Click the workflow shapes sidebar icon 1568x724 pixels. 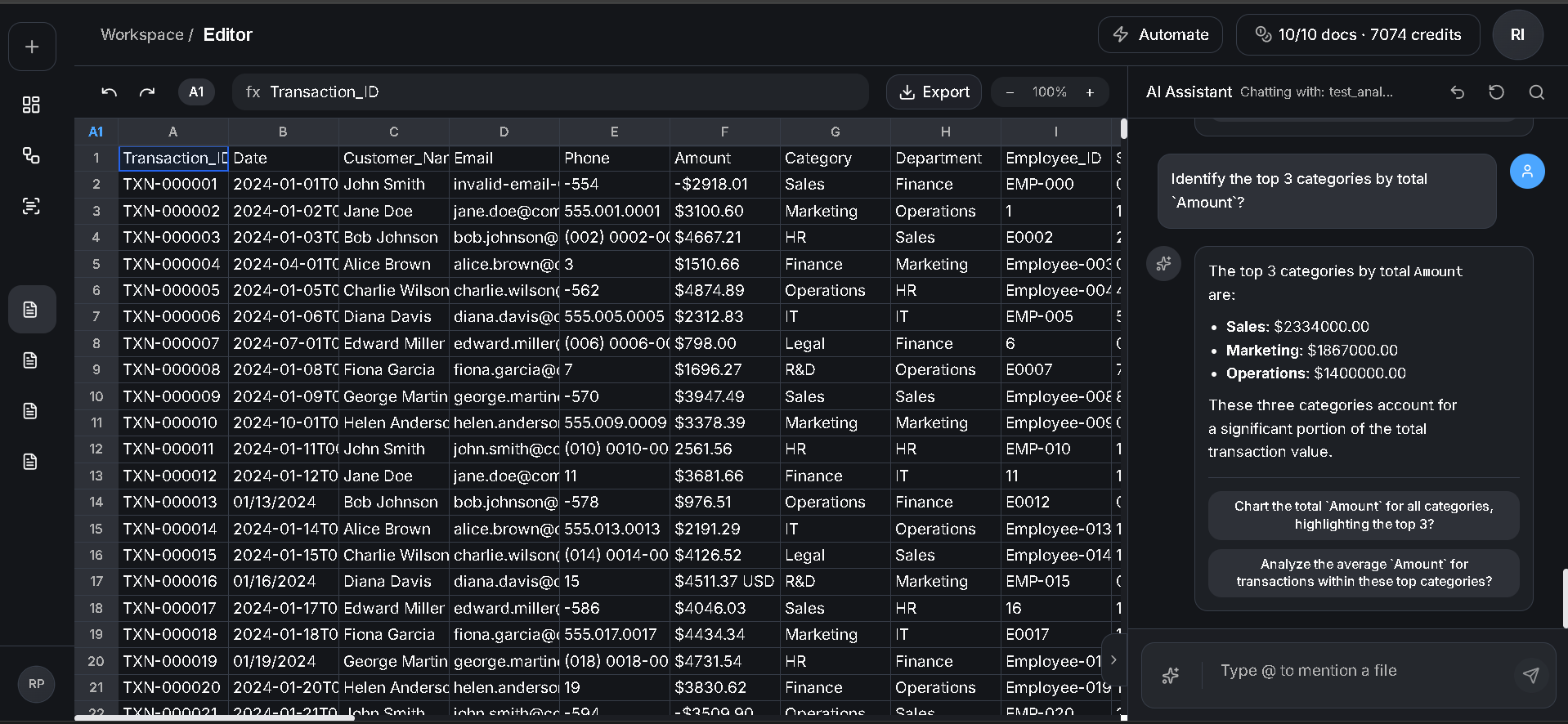pyautogui.click(x=31, y=155)
